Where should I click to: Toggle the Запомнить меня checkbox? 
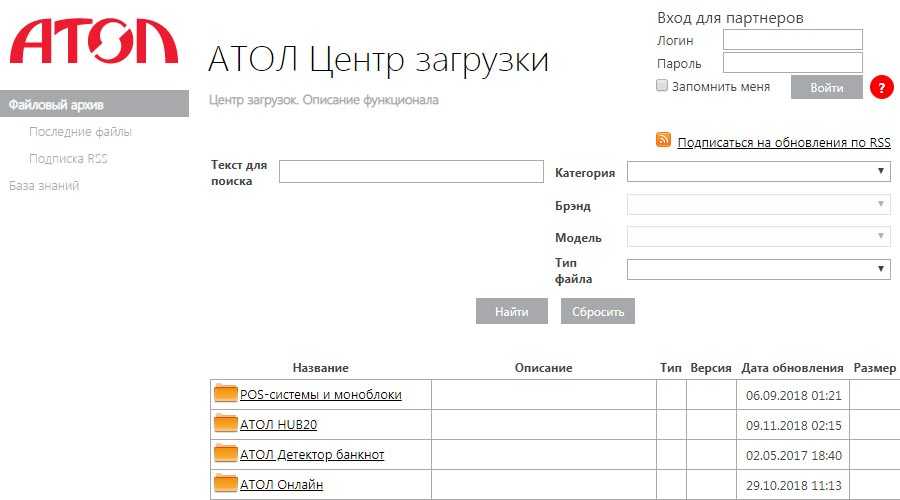[x=662, y=86]
